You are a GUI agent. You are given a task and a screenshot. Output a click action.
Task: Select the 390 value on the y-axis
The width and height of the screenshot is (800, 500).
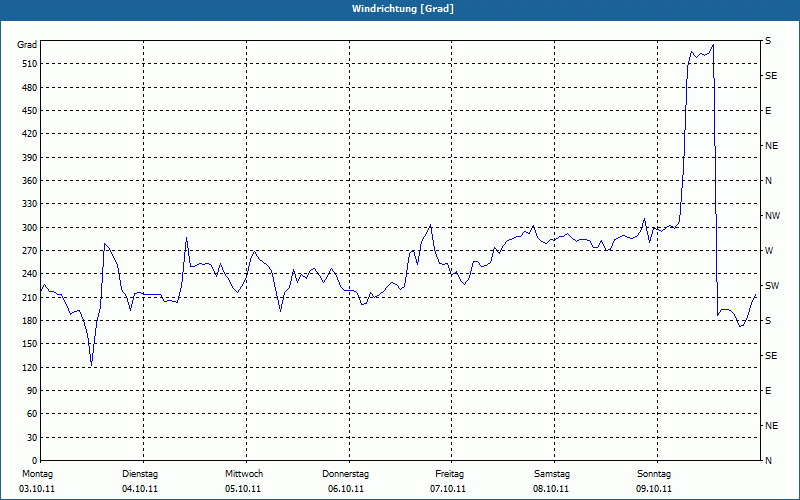click(x=29, y=158)
